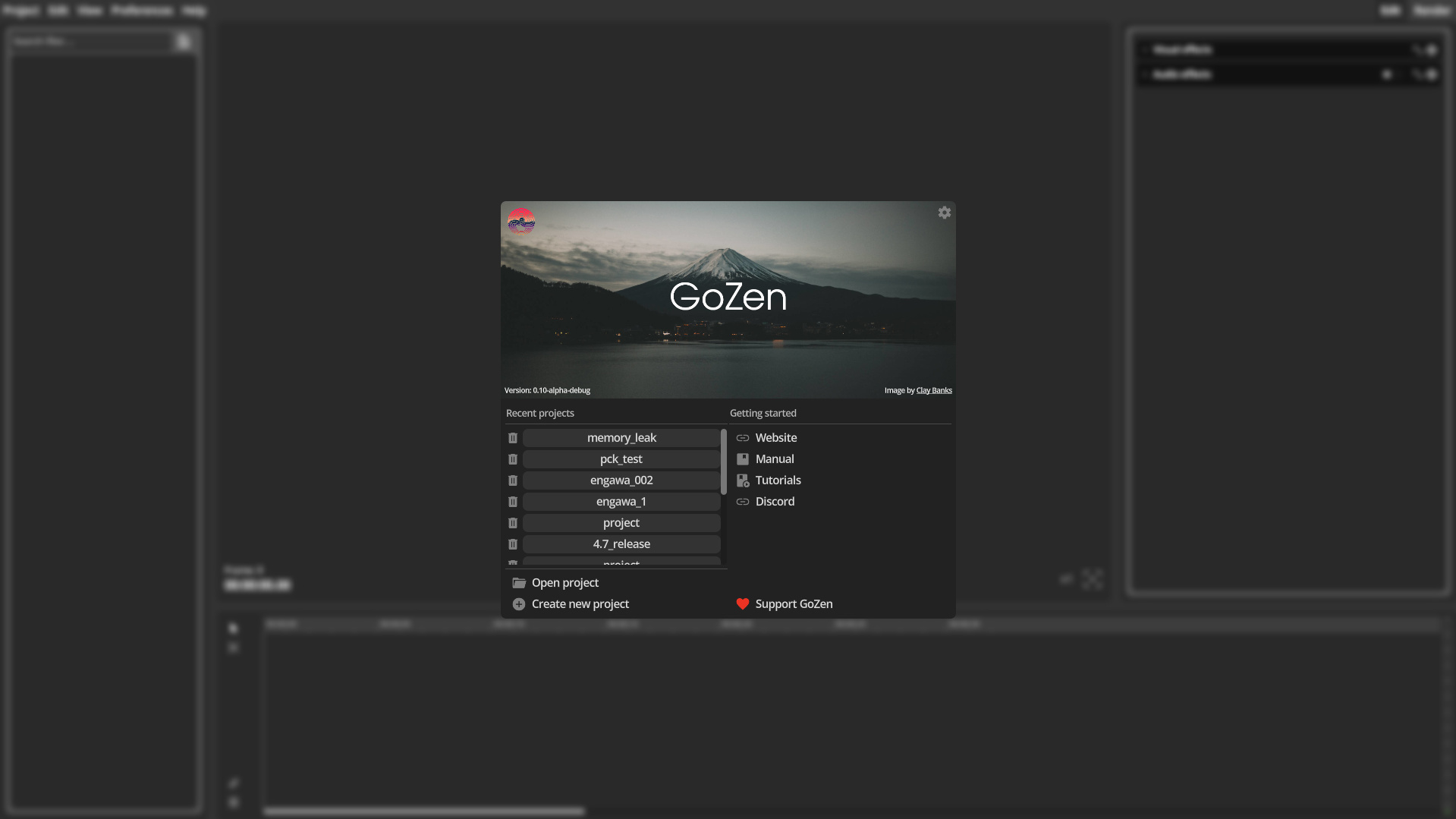Click the Clay Banks credit link
Viewport: 1456px width, 819px height.
pos(934,390)
